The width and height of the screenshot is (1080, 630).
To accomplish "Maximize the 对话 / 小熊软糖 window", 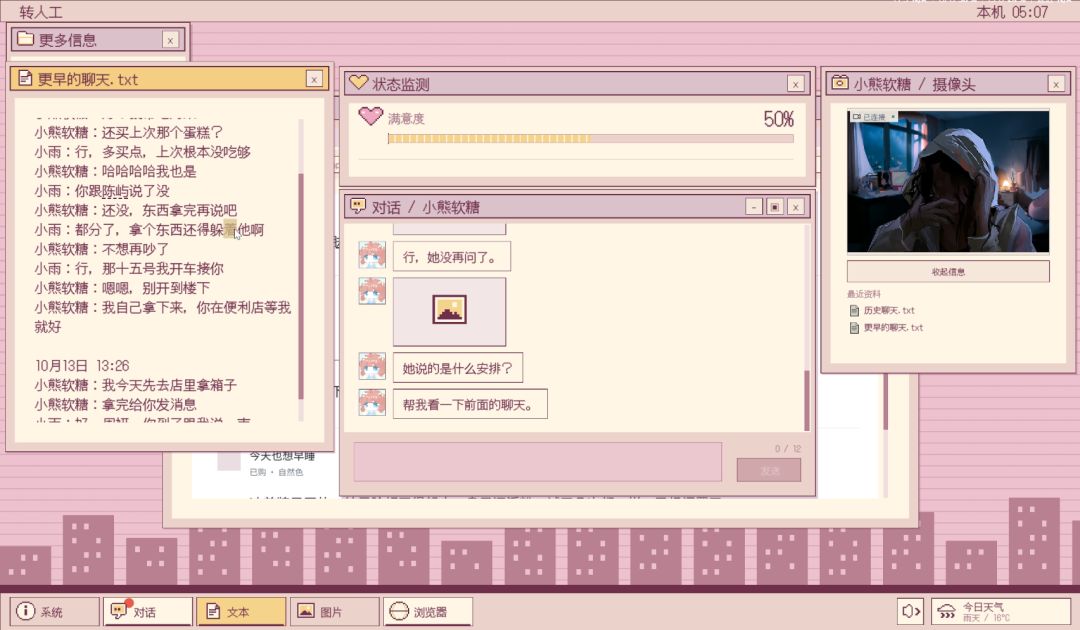I will [775, 207].
